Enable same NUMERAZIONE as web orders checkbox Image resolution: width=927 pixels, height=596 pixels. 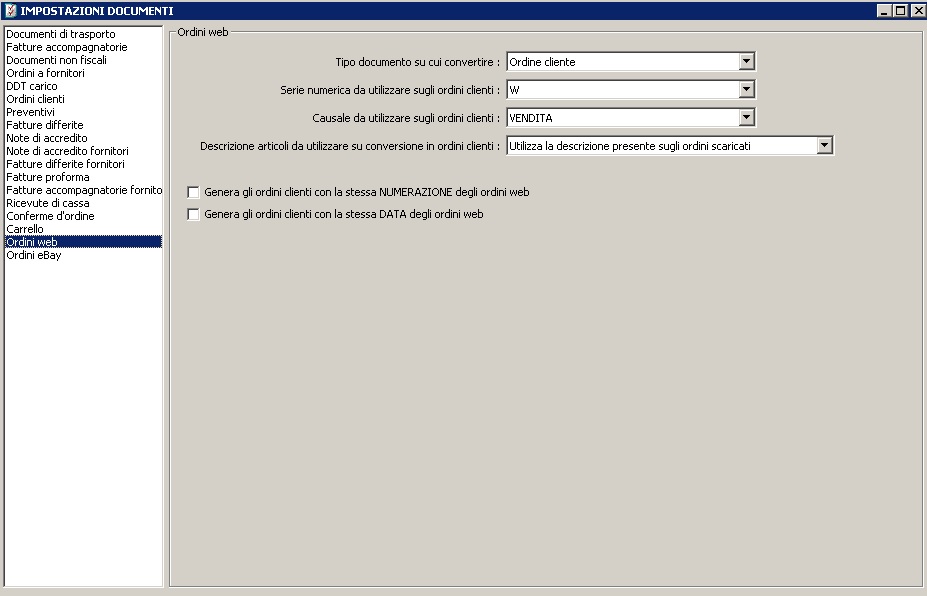(193, 192)
